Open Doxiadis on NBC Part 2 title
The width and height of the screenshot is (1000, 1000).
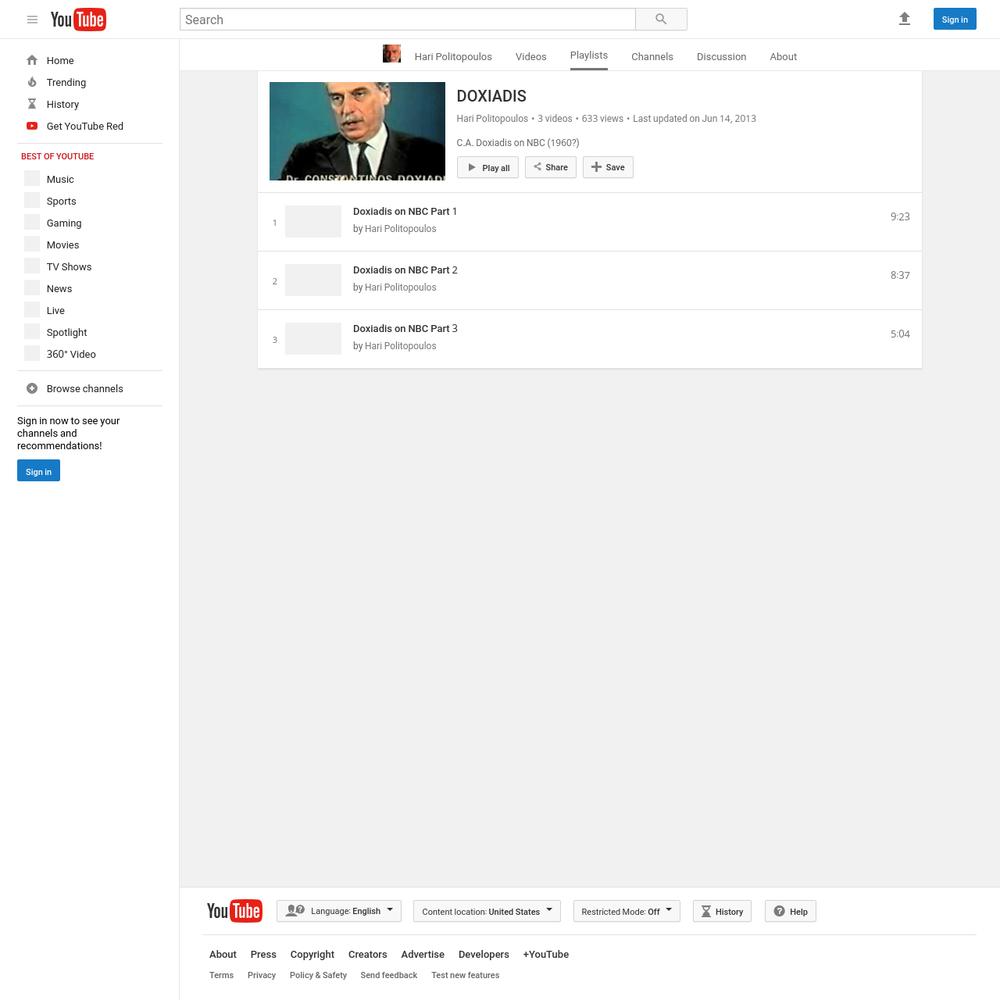(405, 270)
